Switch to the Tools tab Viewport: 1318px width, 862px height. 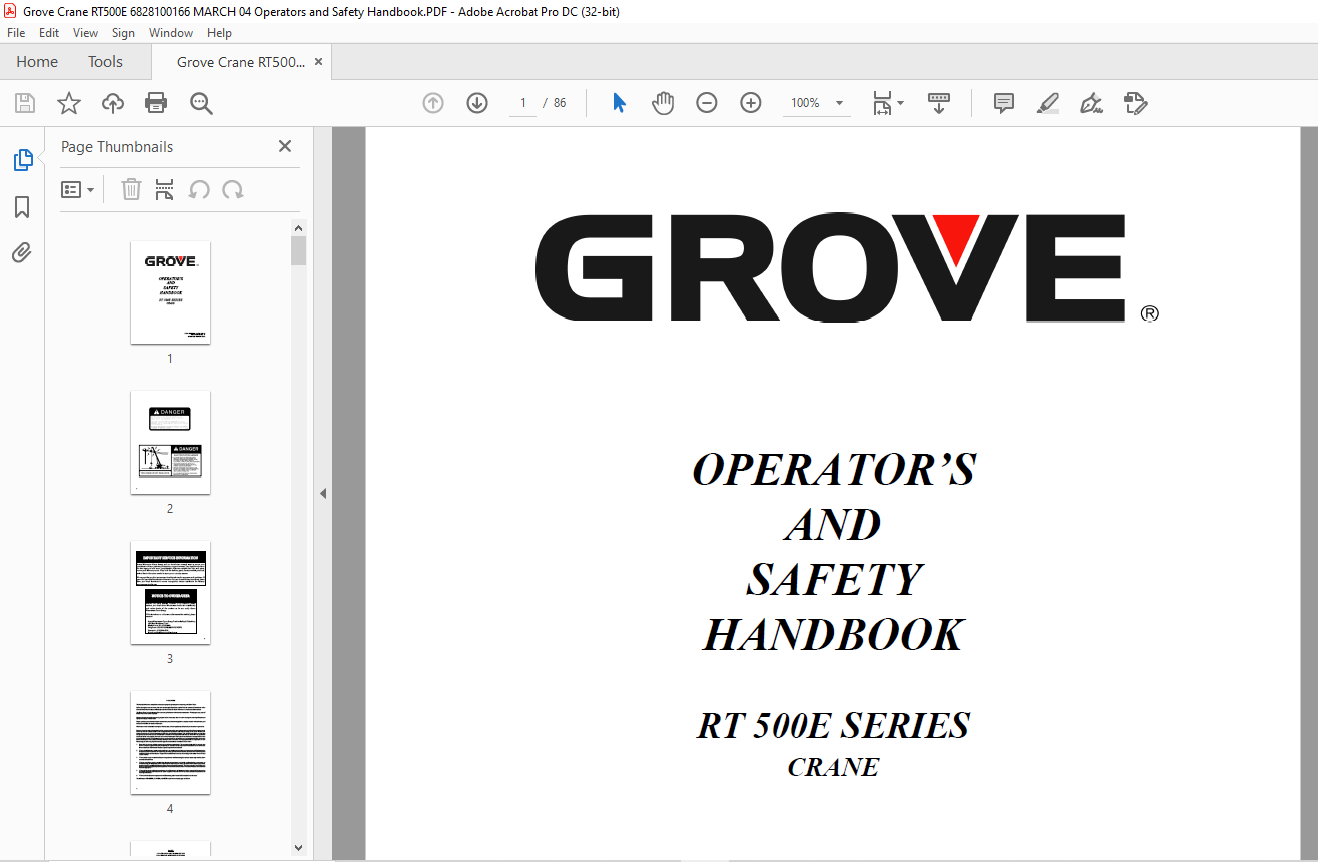pos(105,62)
